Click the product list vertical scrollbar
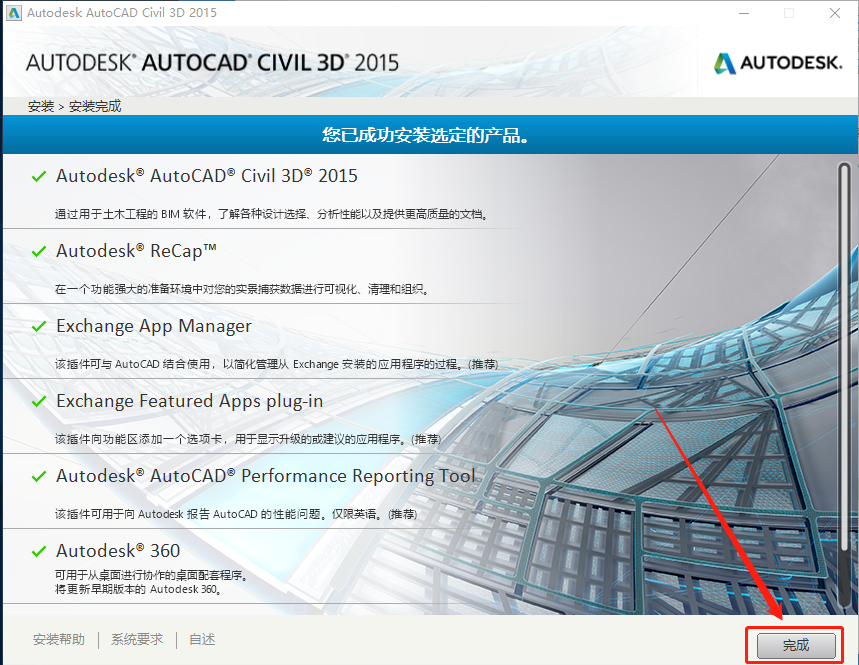Viewport: 859px width, 665px height. [844, 386]
